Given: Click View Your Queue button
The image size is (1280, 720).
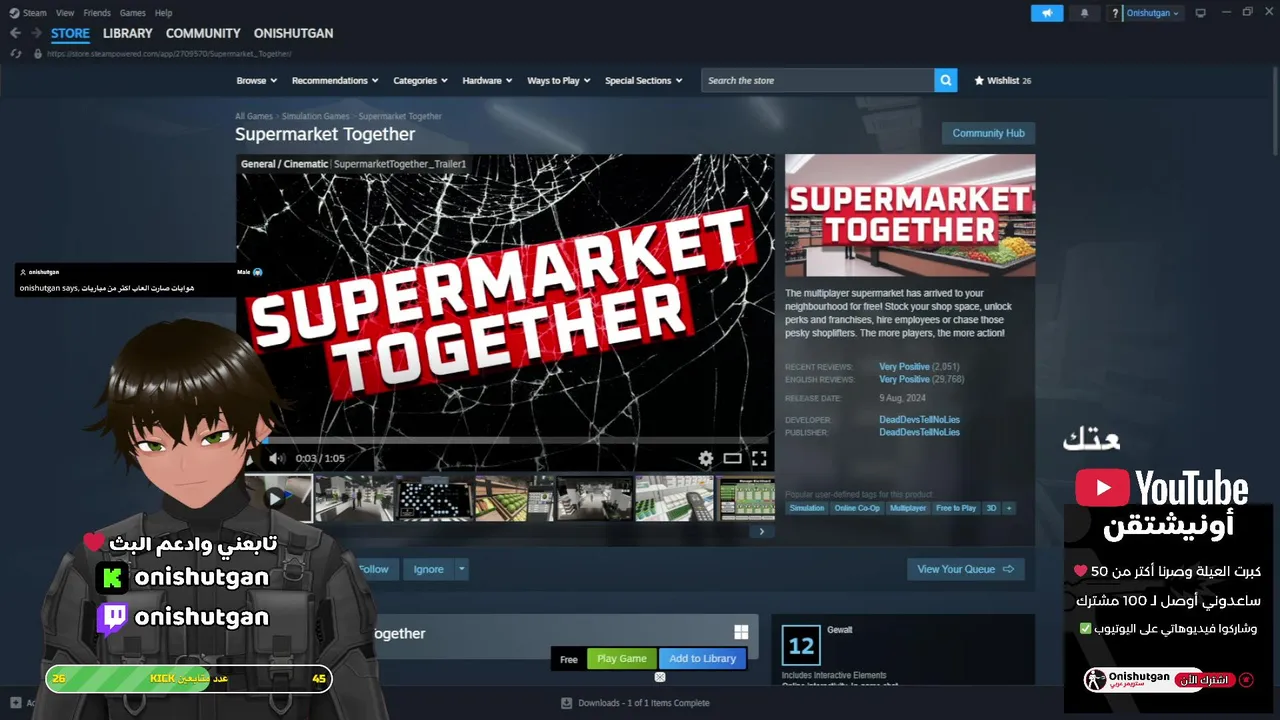Looking at the screenshot, I should point(965,569).
